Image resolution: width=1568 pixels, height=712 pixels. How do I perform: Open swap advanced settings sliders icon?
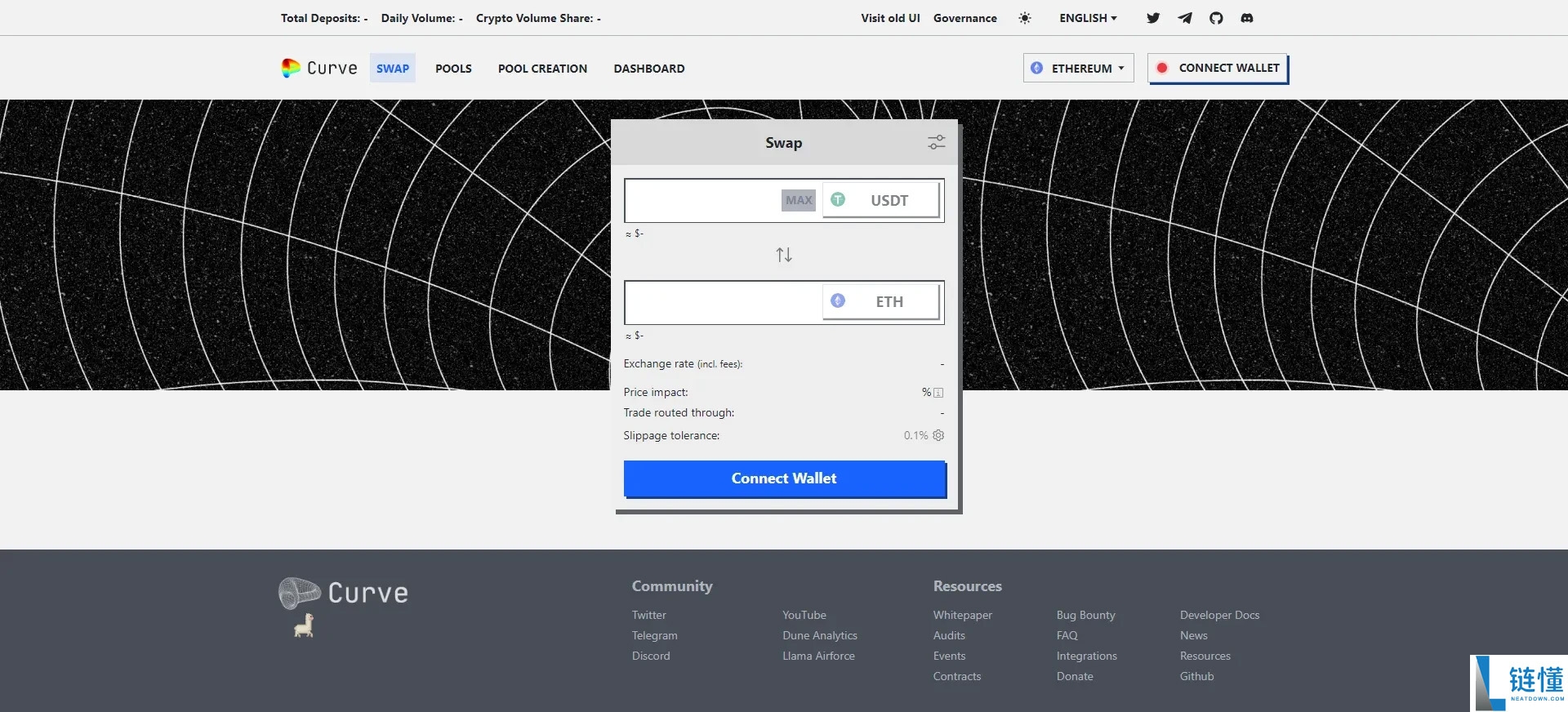(x=936, y=143)
